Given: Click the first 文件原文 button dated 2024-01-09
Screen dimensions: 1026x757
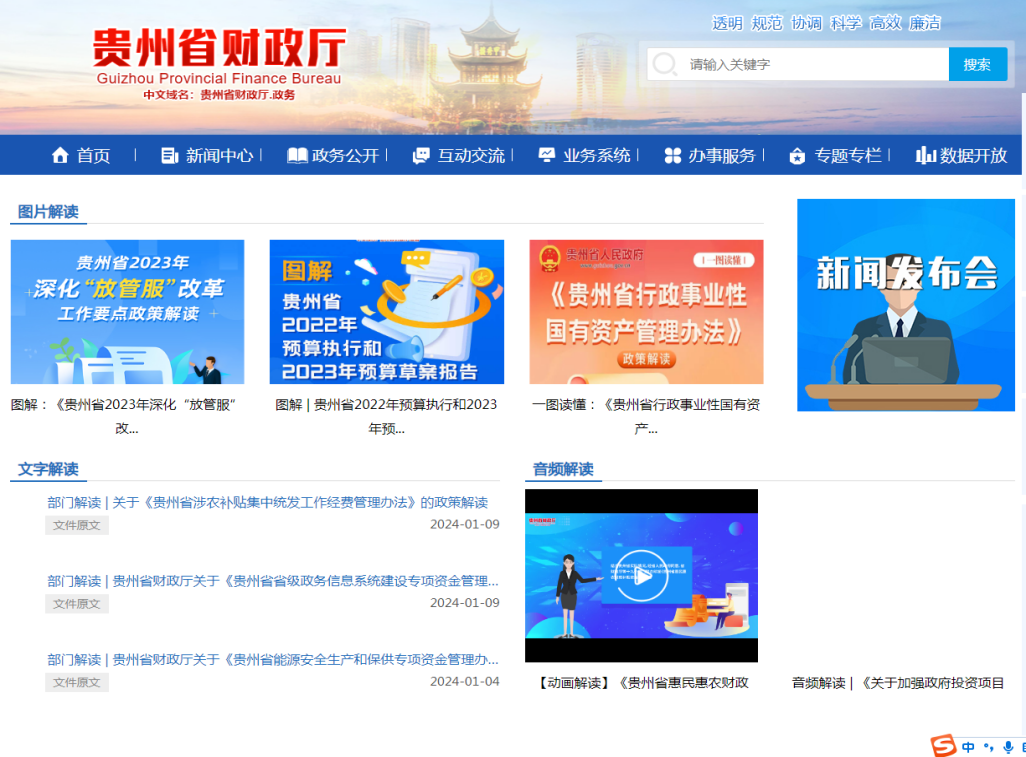Looking at the screenshot, I should pos(77,525).
